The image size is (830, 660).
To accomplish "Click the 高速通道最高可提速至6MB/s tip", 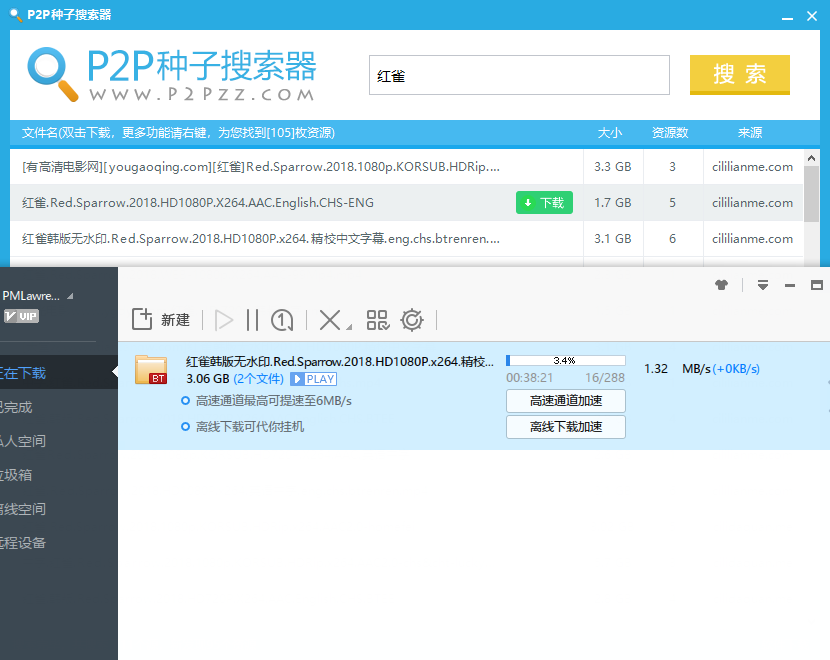I will (274, 401).
